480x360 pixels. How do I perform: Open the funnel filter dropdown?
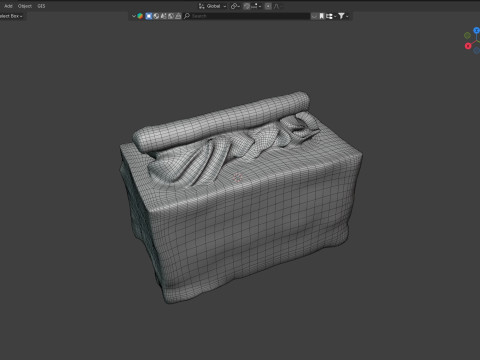pyautogui.click(x=343, y=16)
